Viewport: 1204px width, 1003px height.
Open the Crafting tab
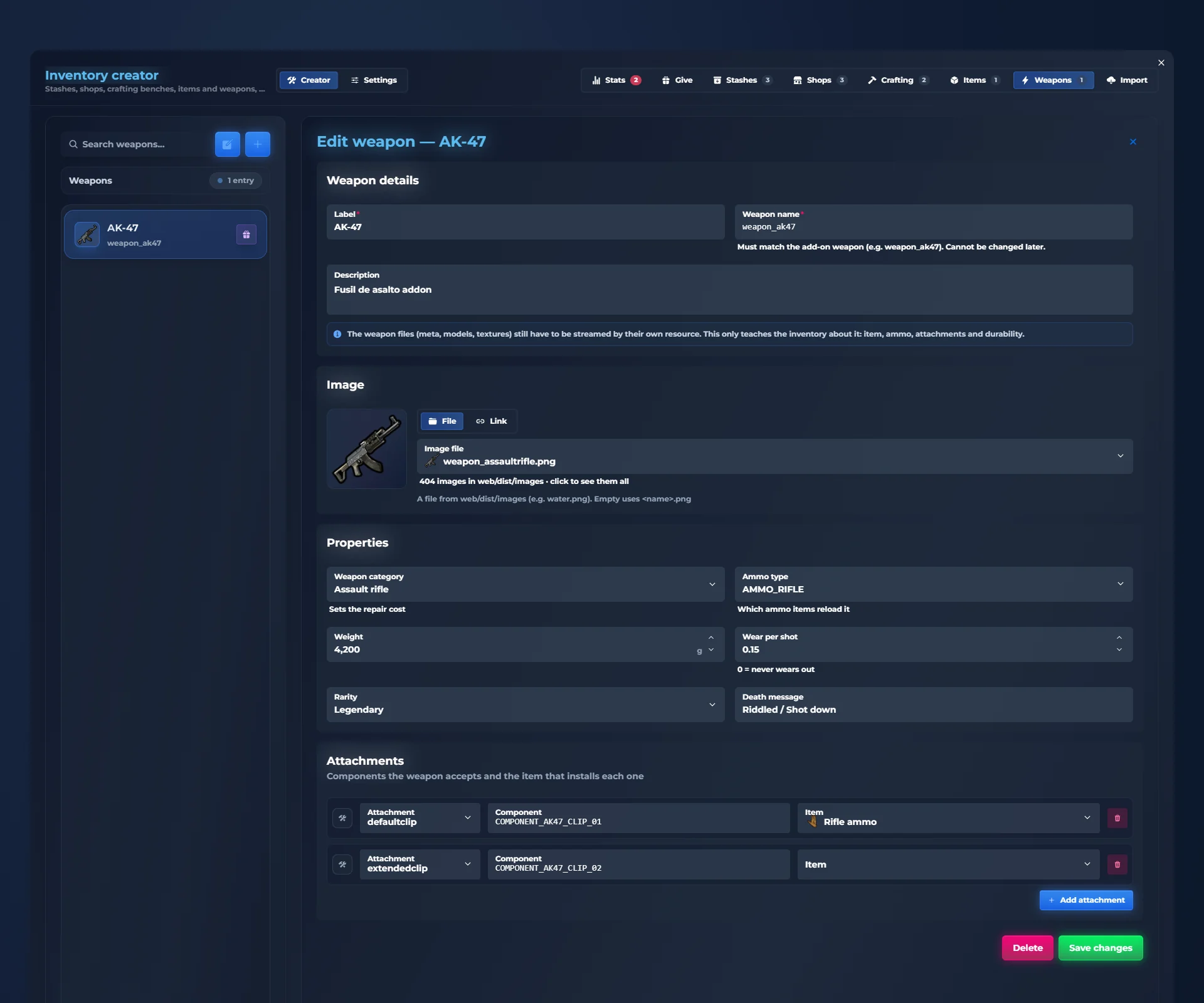pyautogui.click(x=898, y=80)
